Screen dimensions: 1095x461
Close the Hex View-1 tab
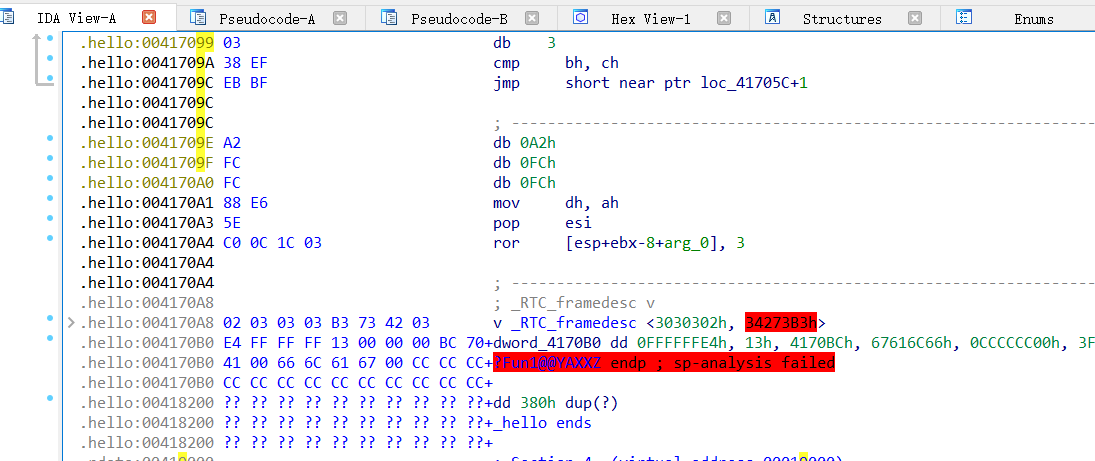click(x=724, y=18)
